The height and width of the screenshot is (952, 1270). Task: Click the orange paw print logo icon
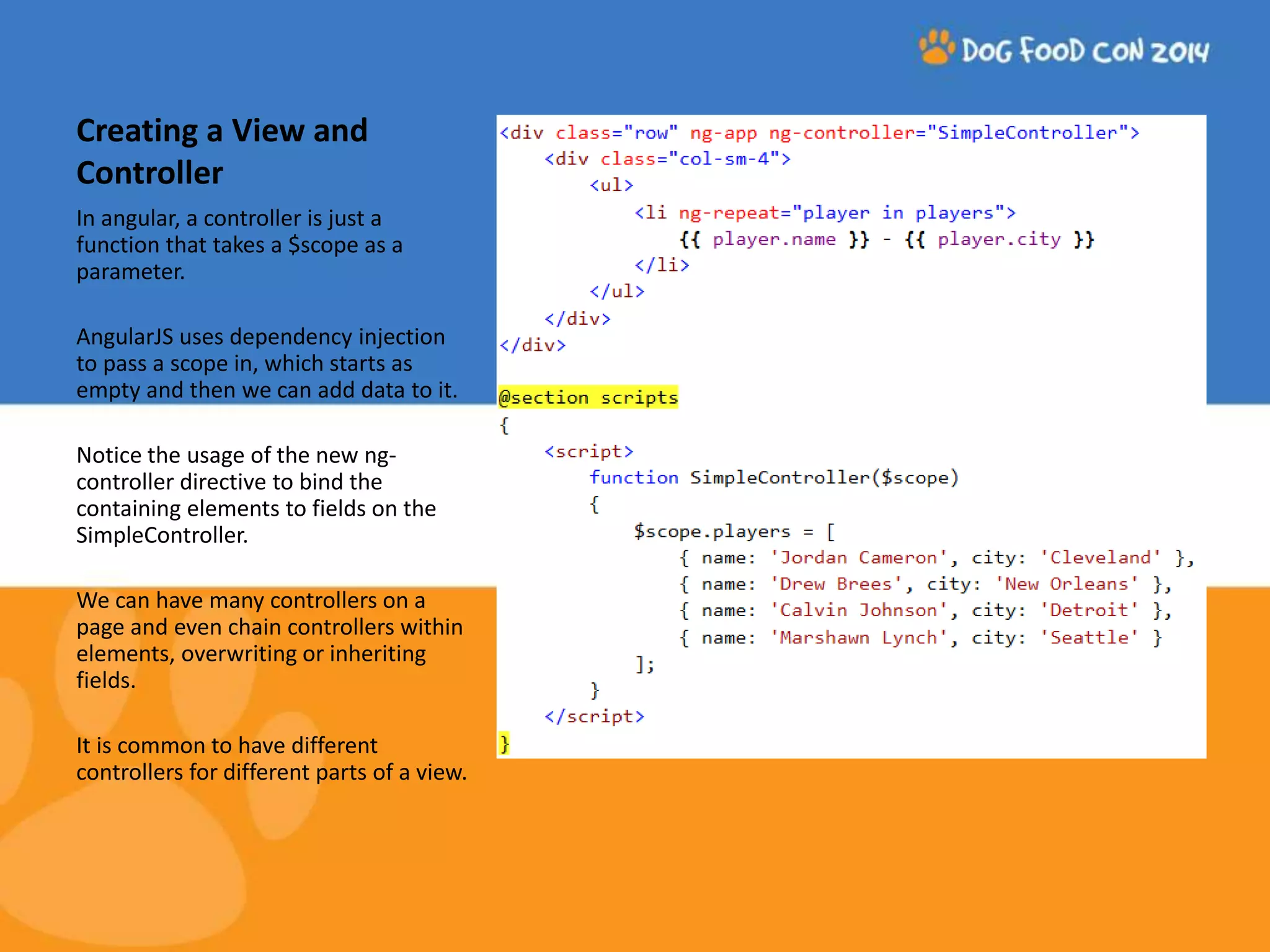[936, 48]
